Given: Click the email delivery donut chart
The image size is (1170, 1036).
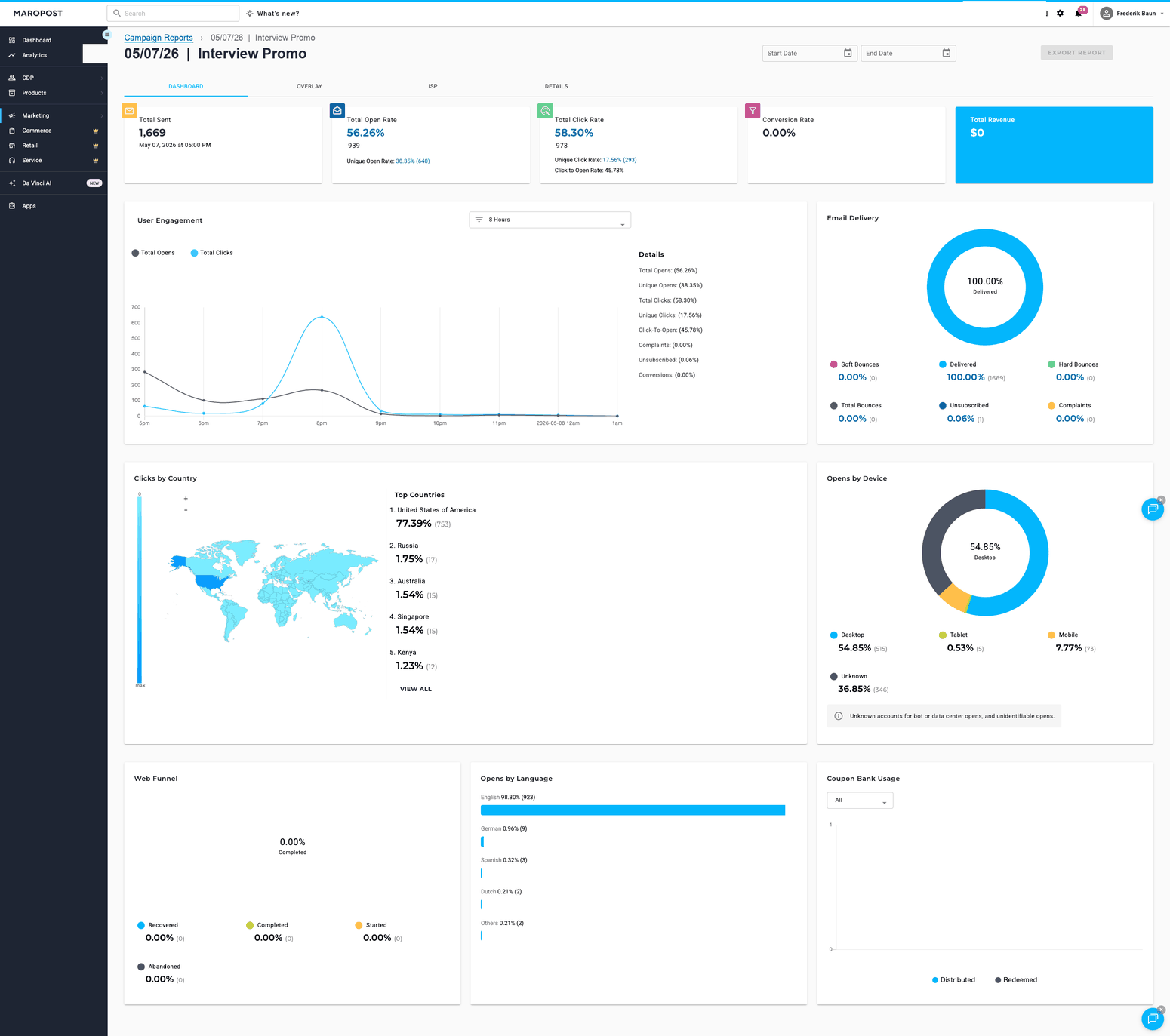Looking at the screenshot, I should (x=985, y=287).
